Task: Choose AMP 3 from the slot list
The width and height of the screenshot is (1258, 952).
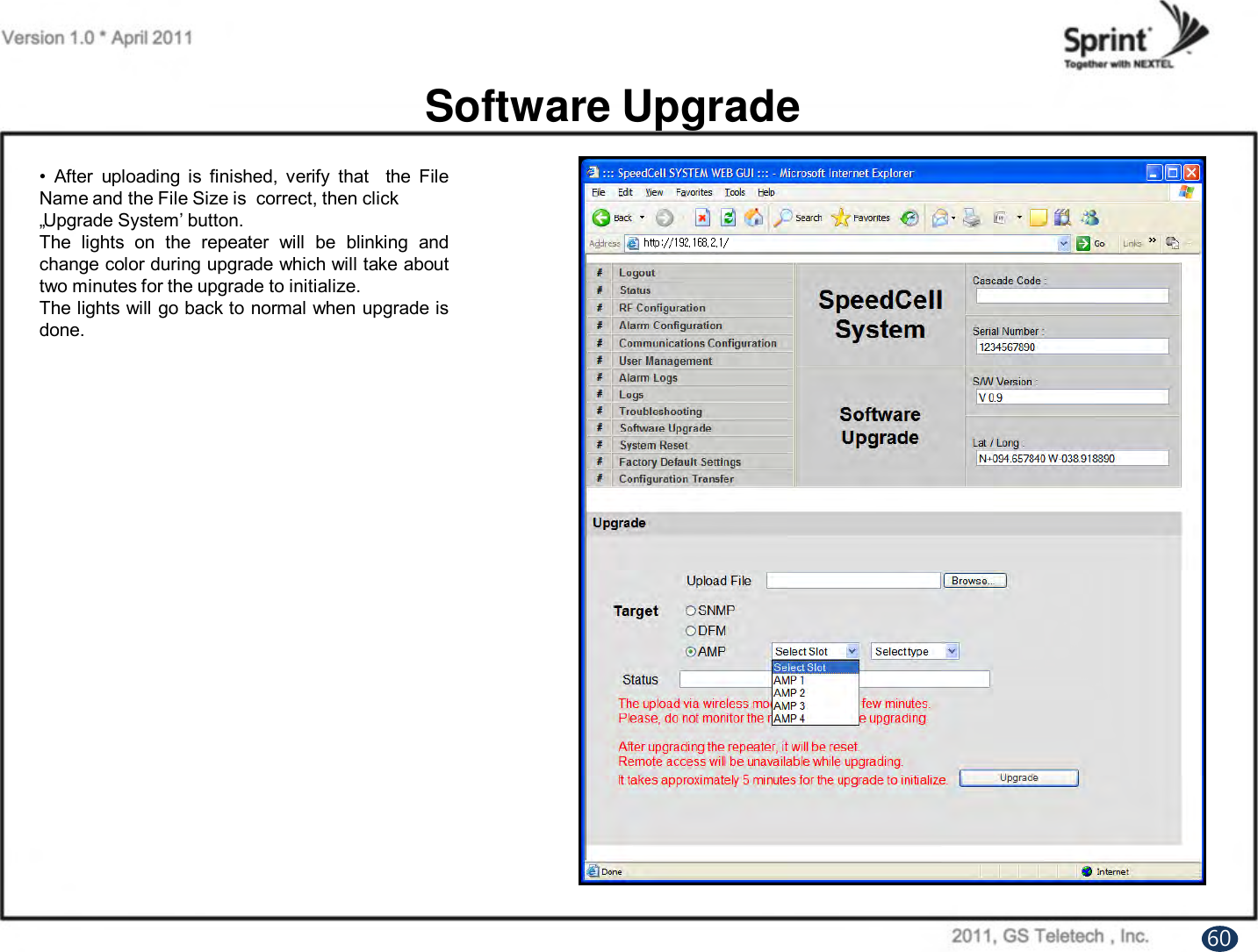Action: [815, 705]
